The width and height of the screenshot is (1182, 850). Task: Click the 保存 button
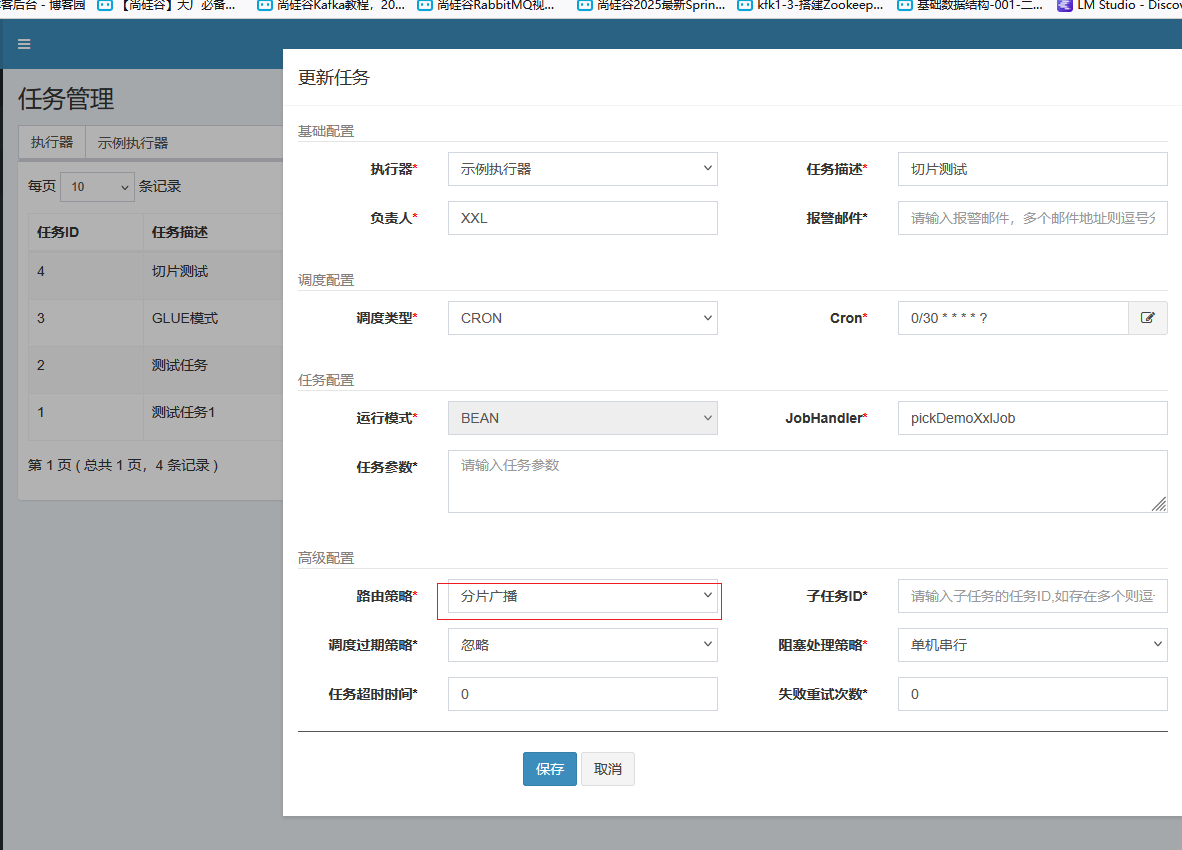(x=550, y=769)
